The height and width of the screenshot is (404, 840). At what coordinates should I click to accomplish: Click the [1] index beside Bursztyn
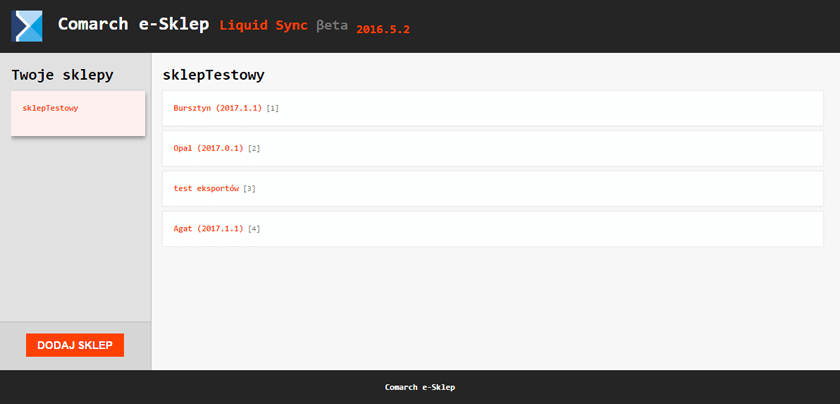tap(273, 108)
